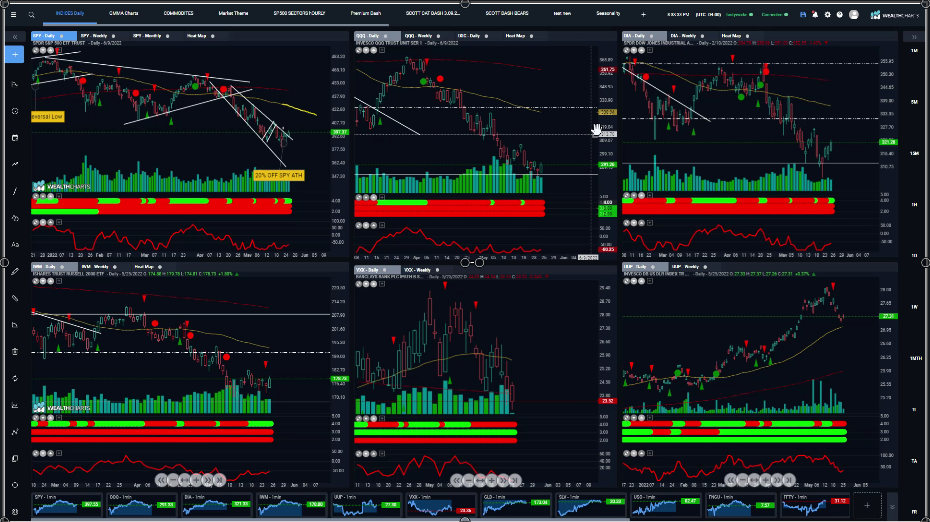The height and width of the screenshot is (522, 930).
Task: Select the 1M timeframe in right sidebar
Action: point(914,51)
